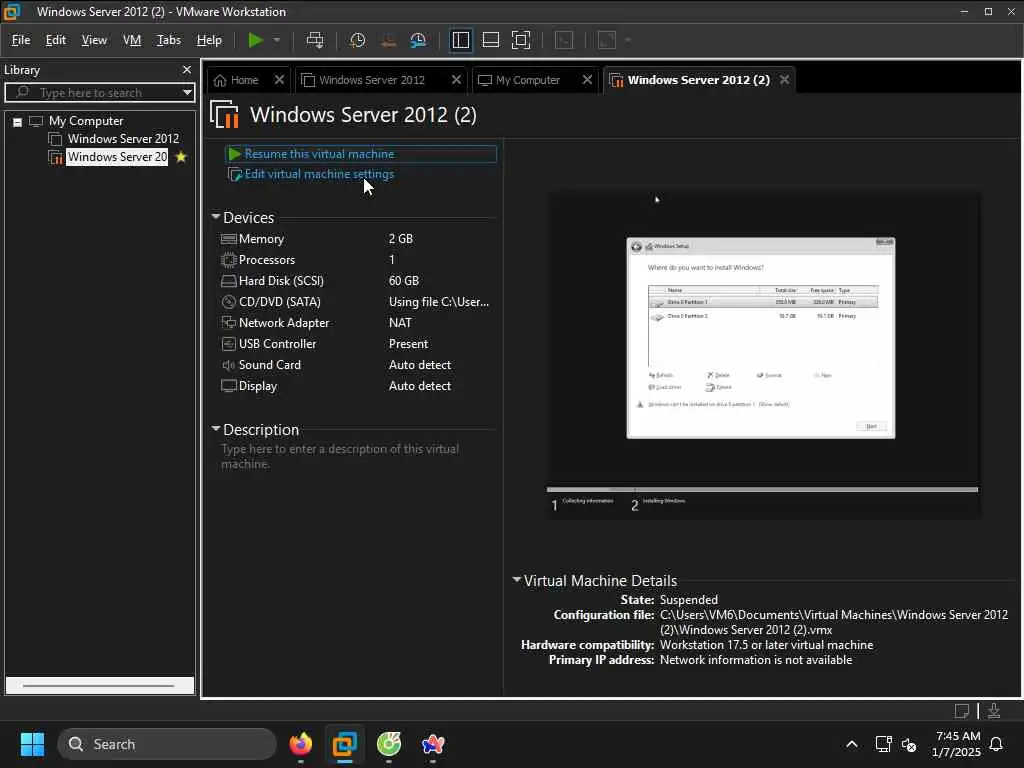Toggle the Show Library sidebar toolbar icon
Viewport: 1024px width, 768px height.
tap(460, 40)
